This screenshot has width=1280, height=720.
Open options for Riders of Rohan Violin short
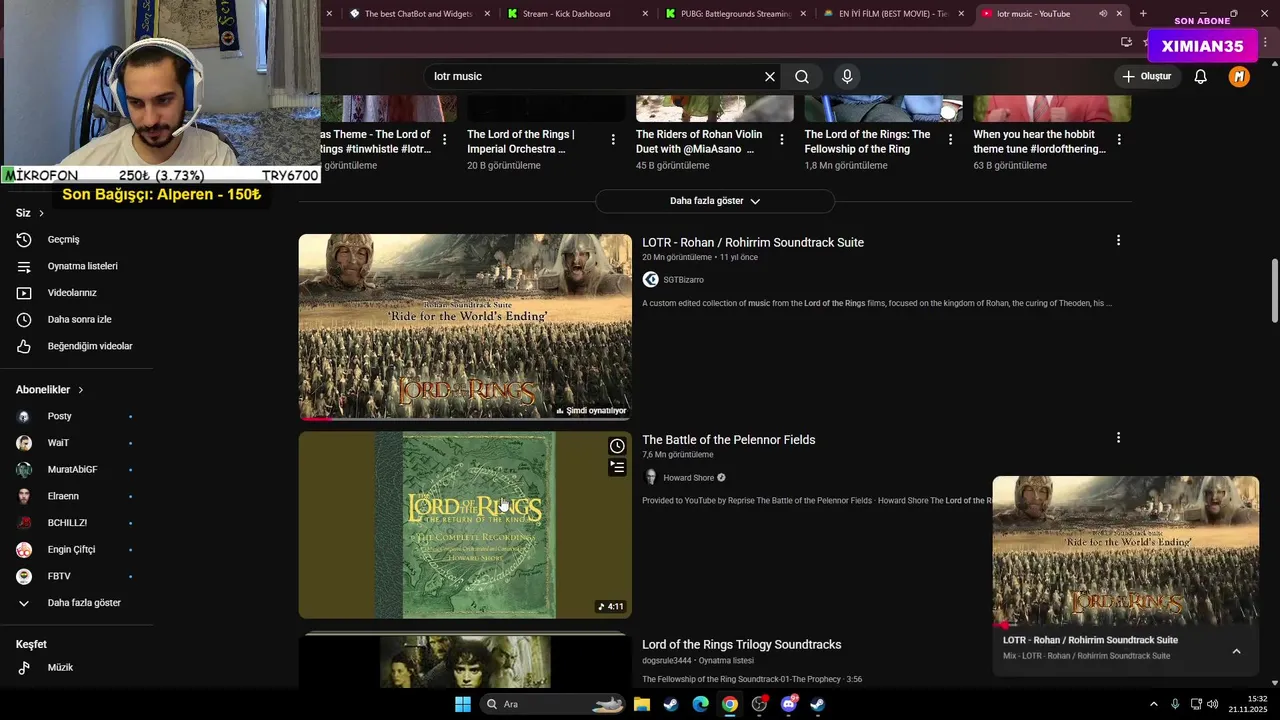(x=782, y=140)
